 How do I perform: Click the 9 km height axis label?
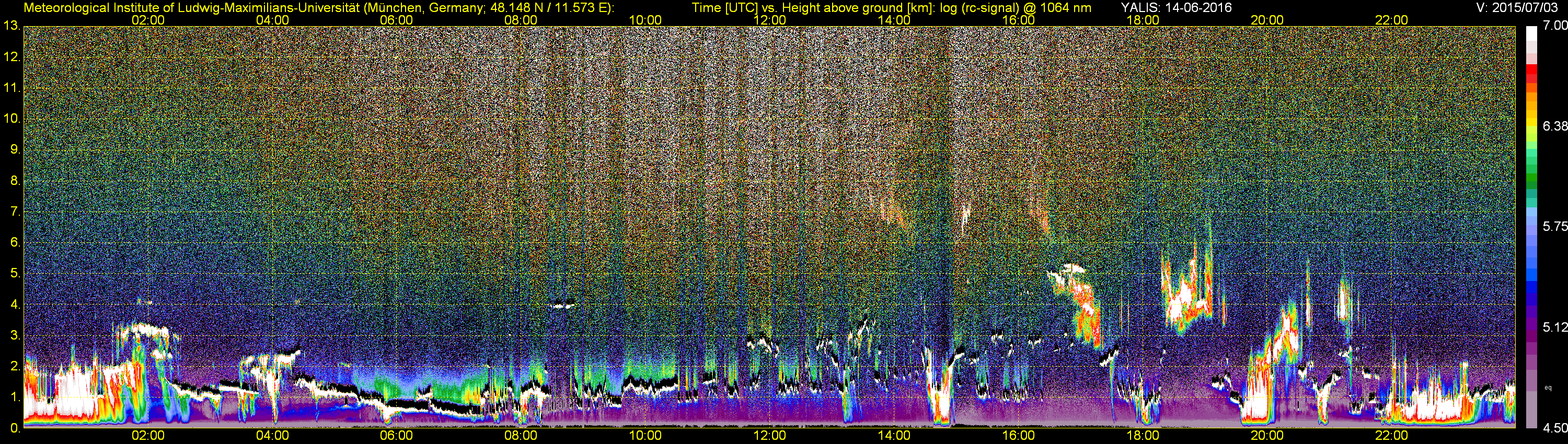(x=15, y=149)
